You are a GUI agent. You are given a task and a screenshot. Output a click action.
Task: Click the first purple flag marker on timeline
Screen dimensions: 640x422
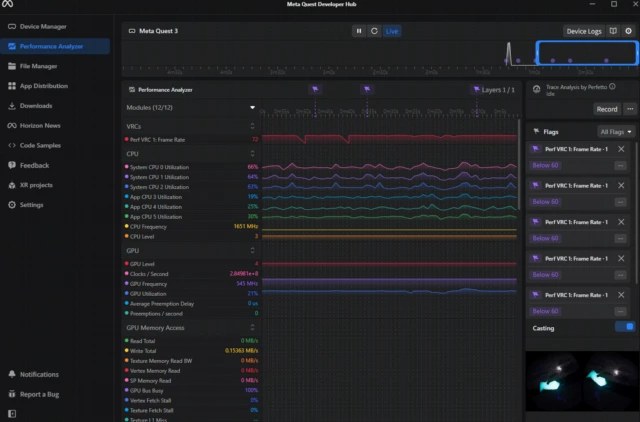pyautogui.click(x=315, y=89)
